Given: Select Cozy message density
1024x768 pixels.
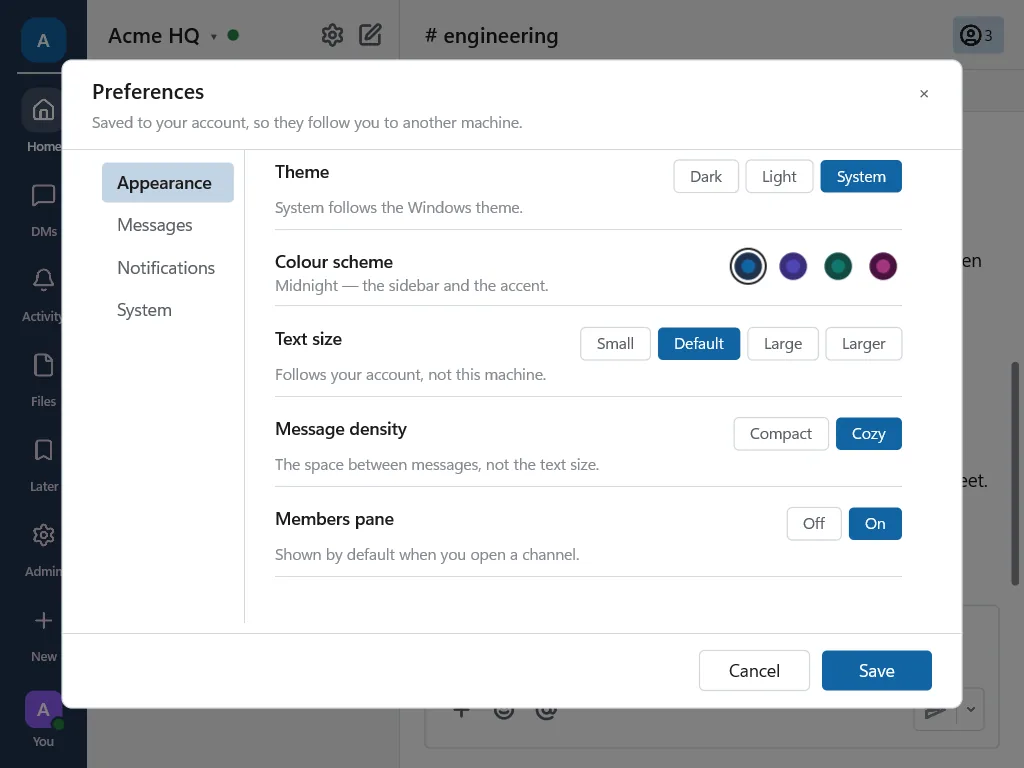Looking at the screenshot, I should (869, 434).
